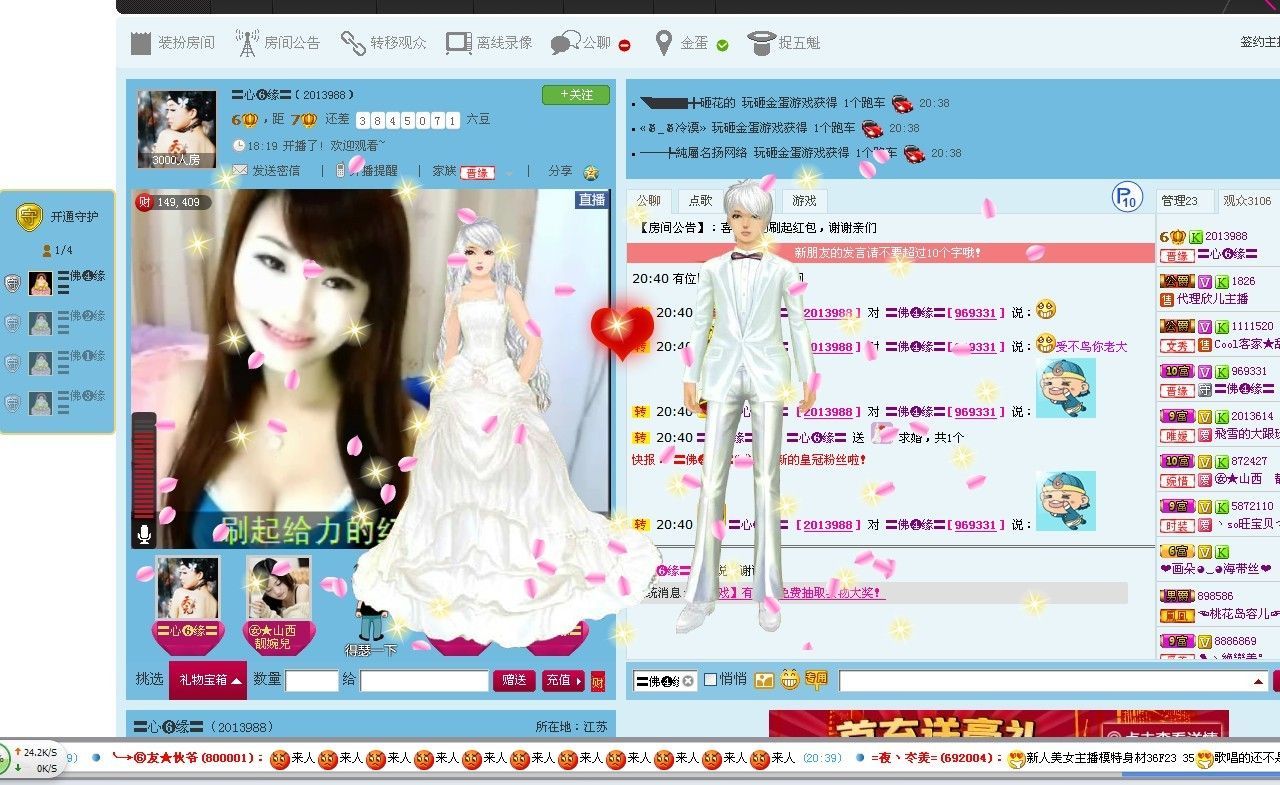Image resolution: width=1280 pixels, height=785 pixels.
Task: Click 给 recipient input field
Action: pos(424,681)
